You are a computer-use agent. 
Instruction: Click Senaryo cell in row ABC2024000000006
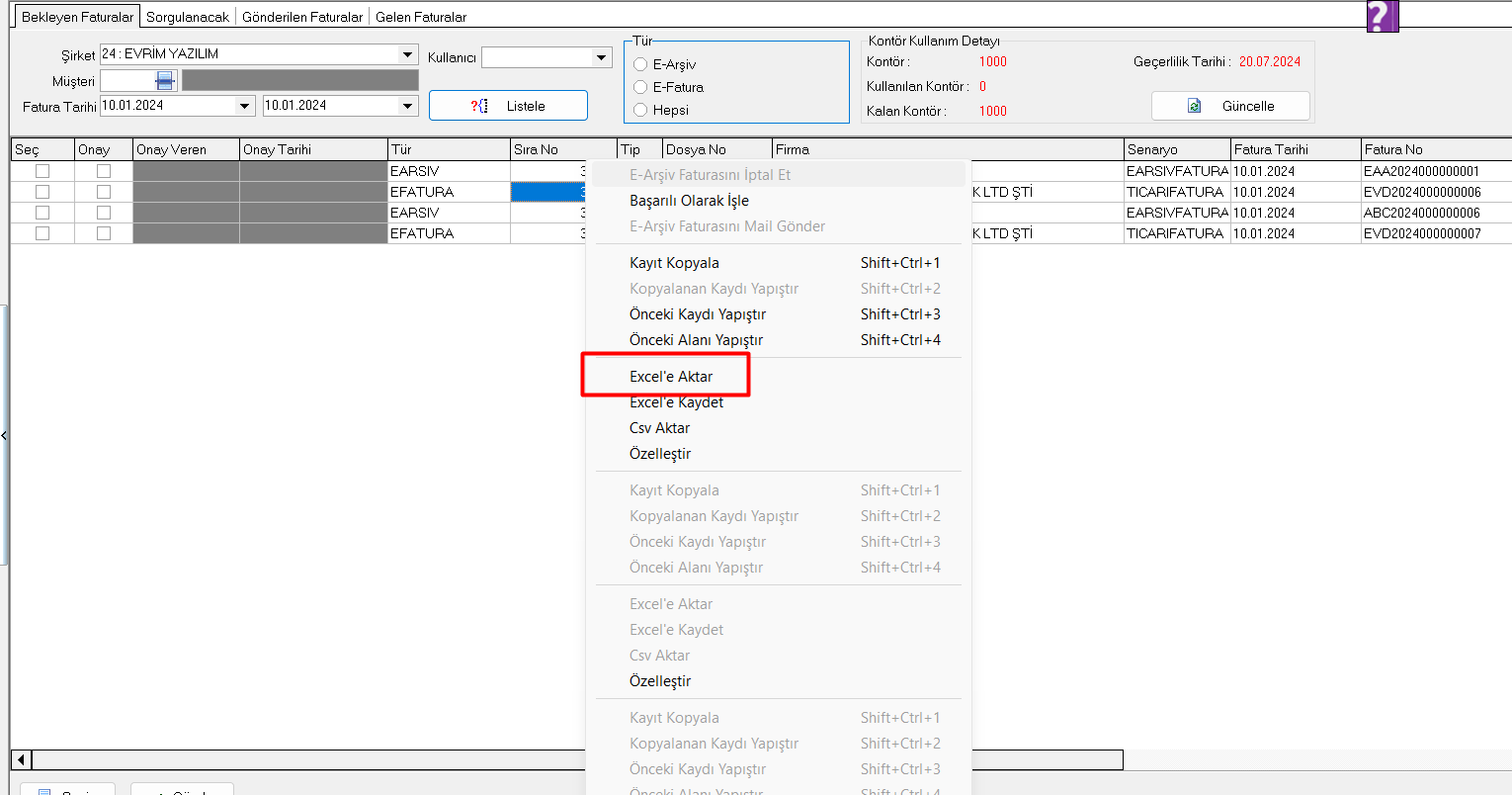point(1177,213)
